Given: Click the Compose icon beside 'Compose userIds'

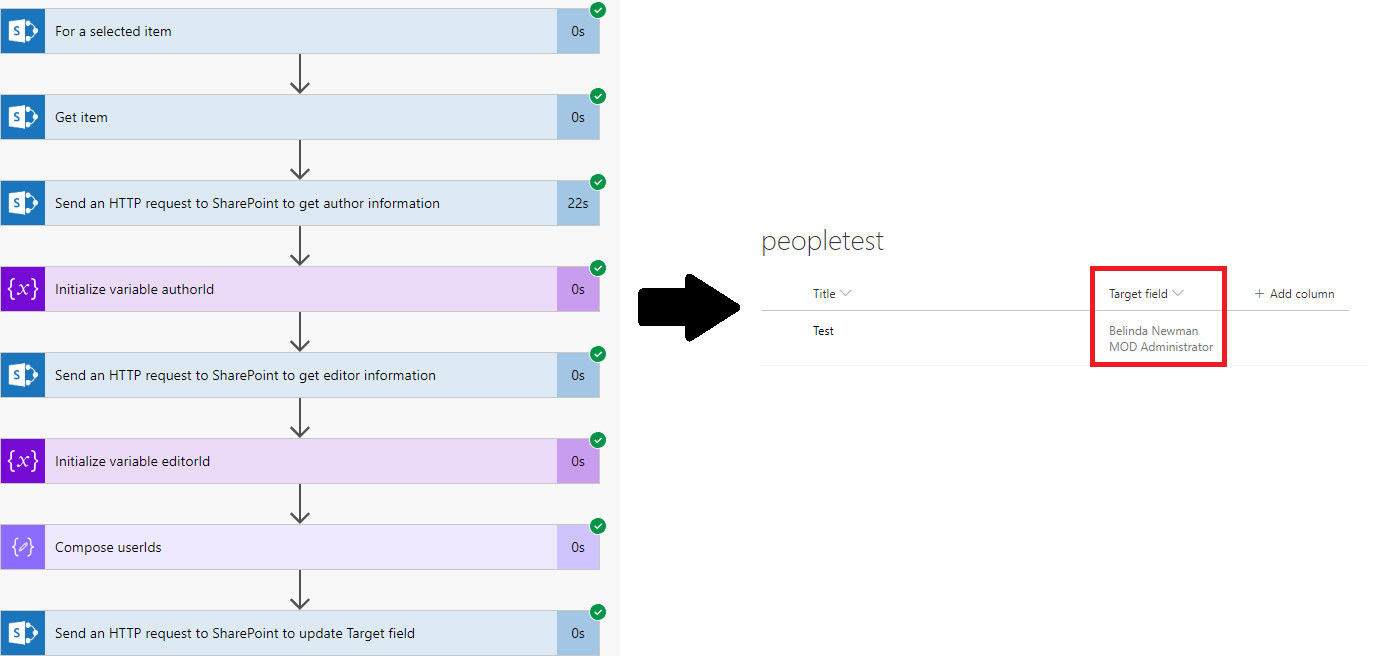Looking at the screenshot, I should point(22,547).
